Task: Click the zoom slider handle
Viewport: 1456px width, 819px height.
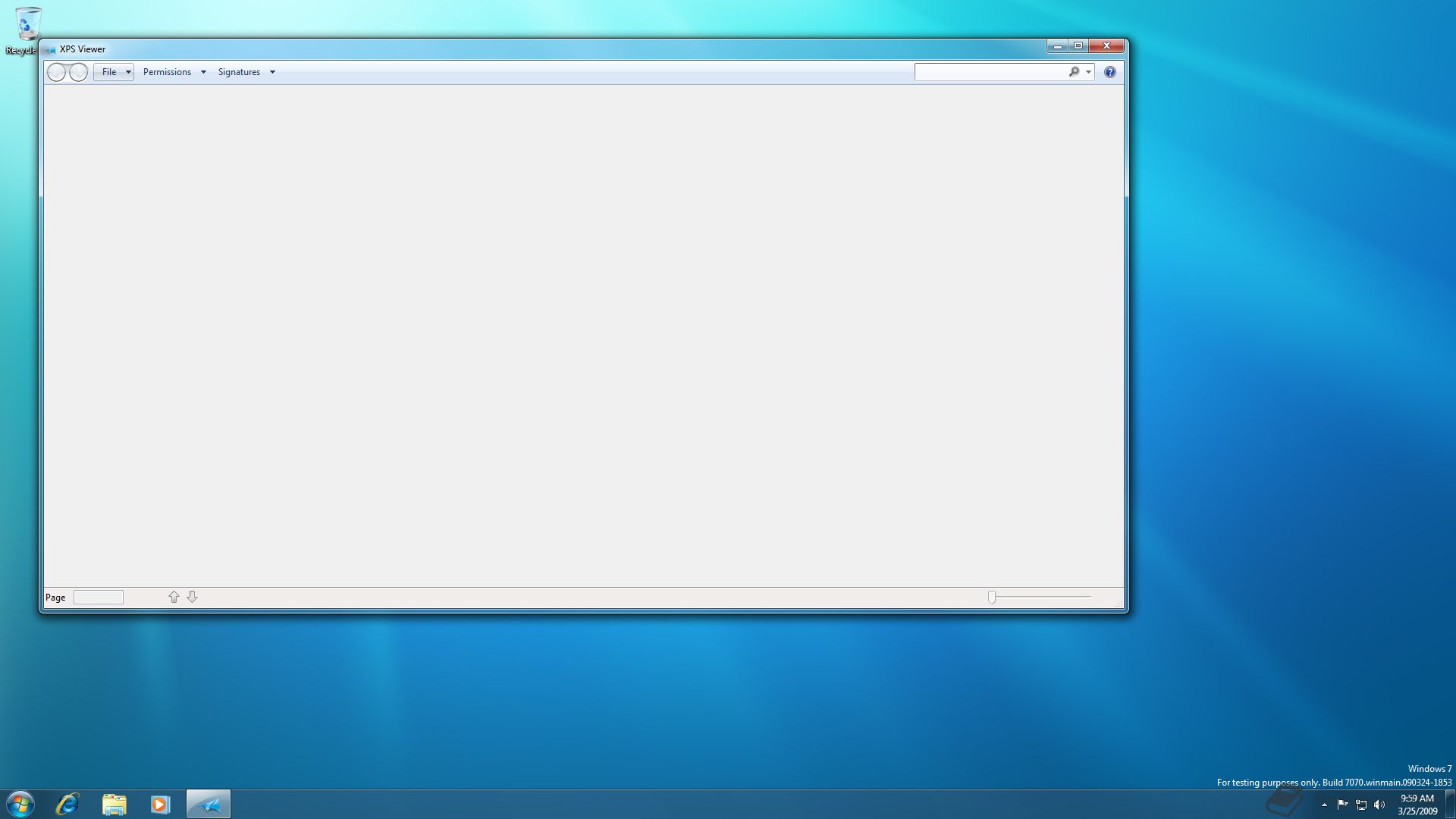Action: point(992,598)
